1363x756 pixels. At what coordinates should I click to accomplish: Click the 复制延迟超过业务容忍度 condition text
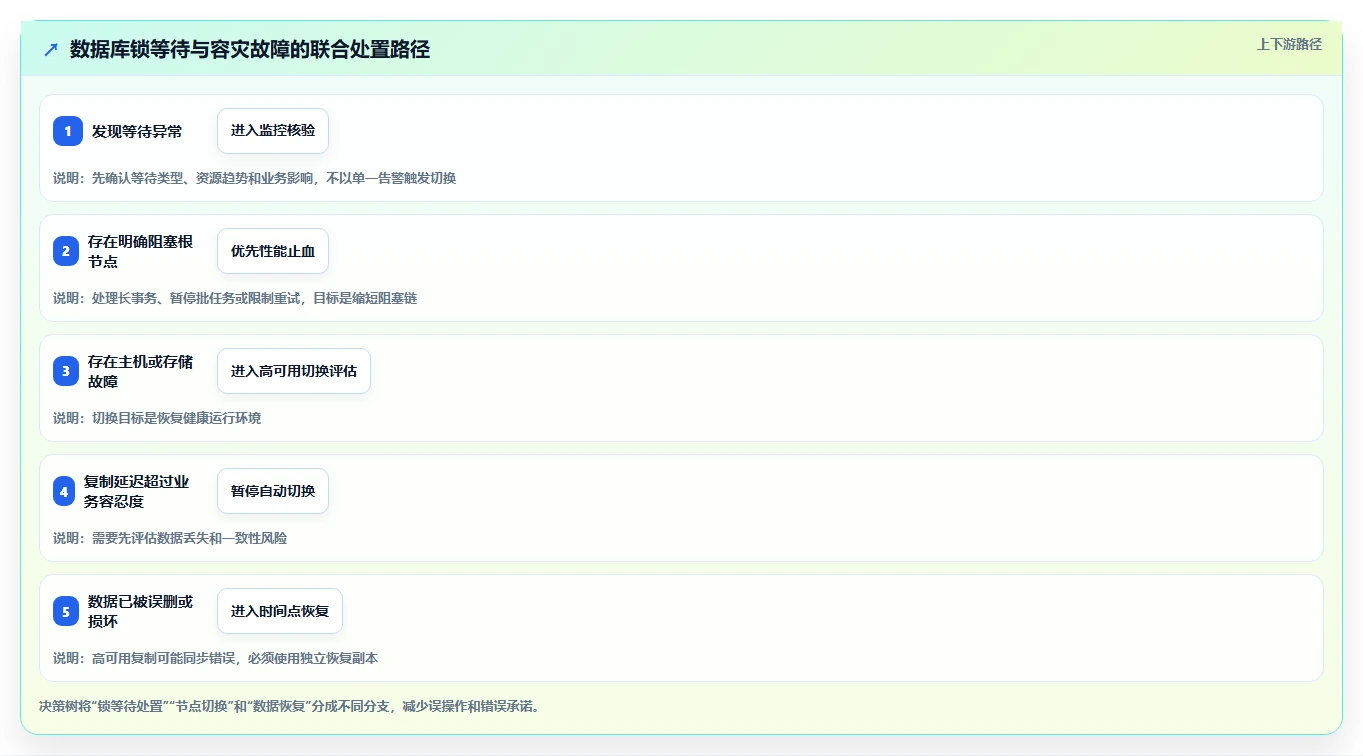click(137, 491)
